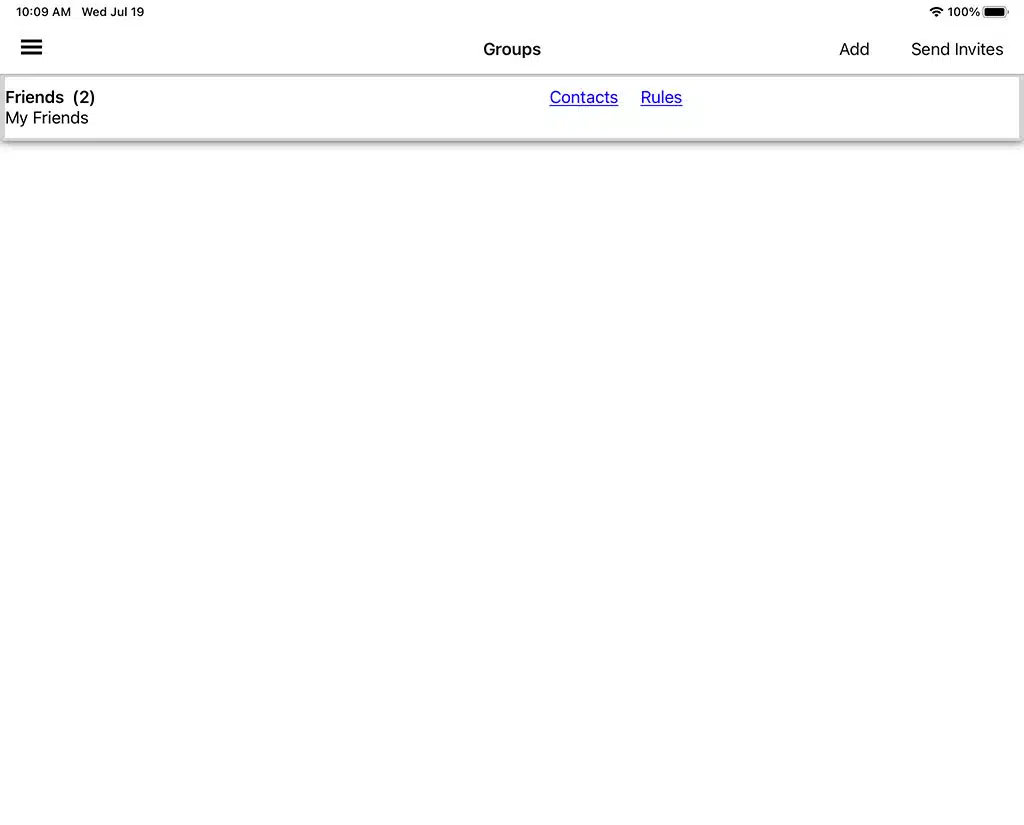
Task: Tap the Groups page title
Action: click(x=512, y=49)
